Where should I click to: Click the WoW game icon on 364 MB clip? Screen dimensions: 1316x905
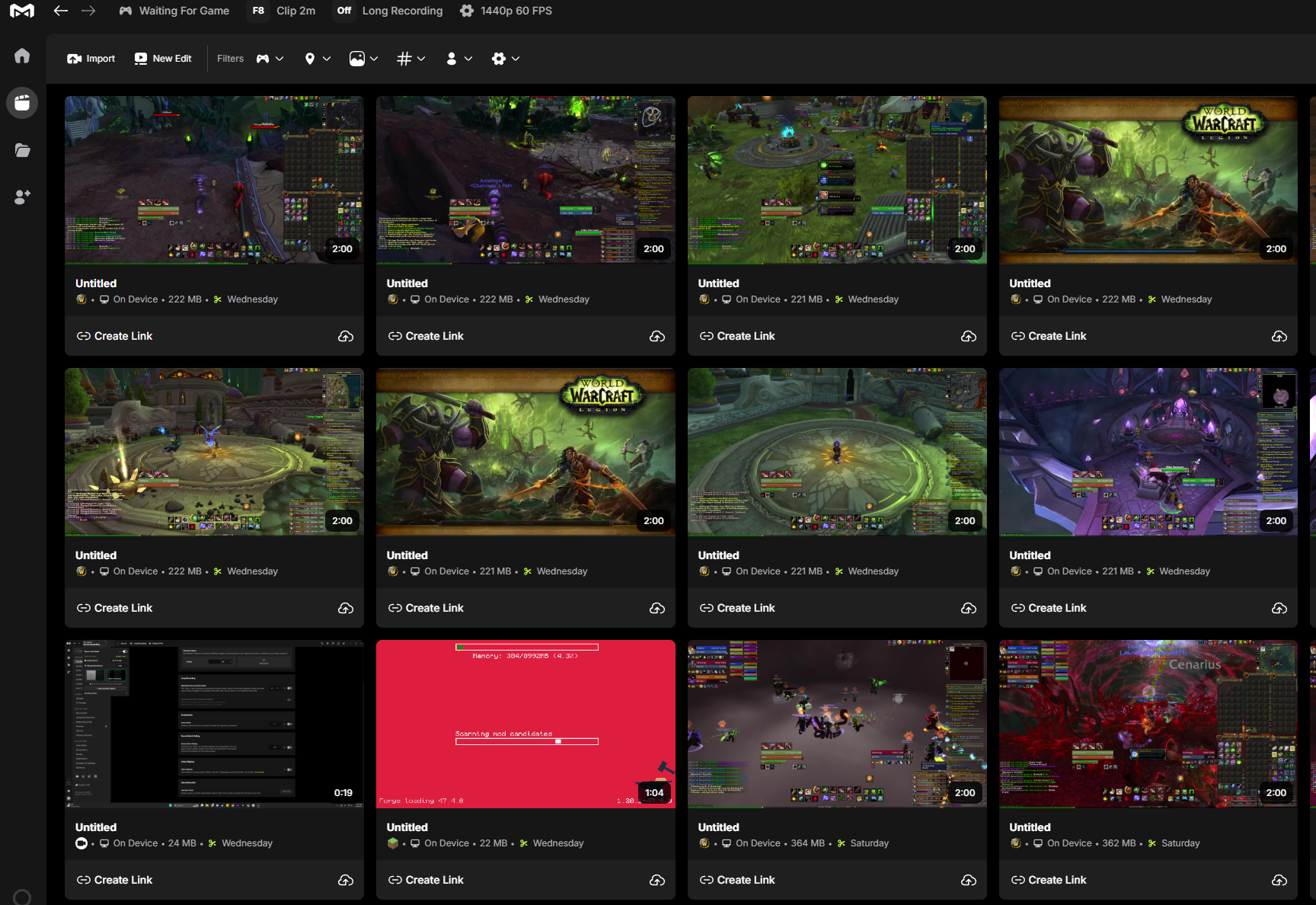[x=704, y=843]
